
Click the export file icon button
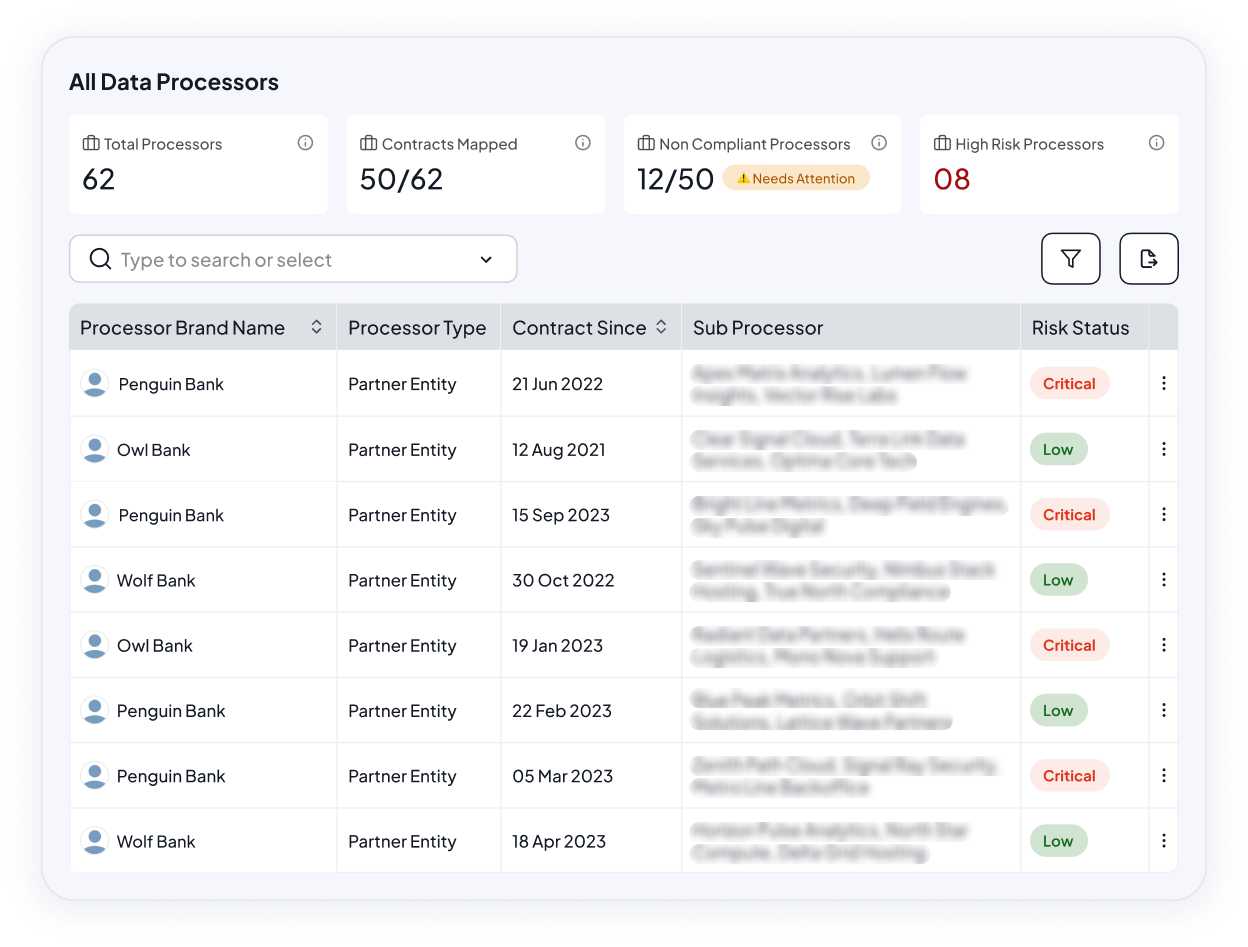coord(1149,259)
